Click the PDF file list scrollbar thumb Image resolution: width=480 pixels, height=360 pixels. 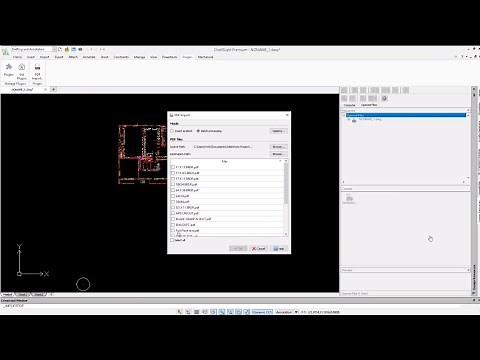pyautogui.click(x=286, y=184)
